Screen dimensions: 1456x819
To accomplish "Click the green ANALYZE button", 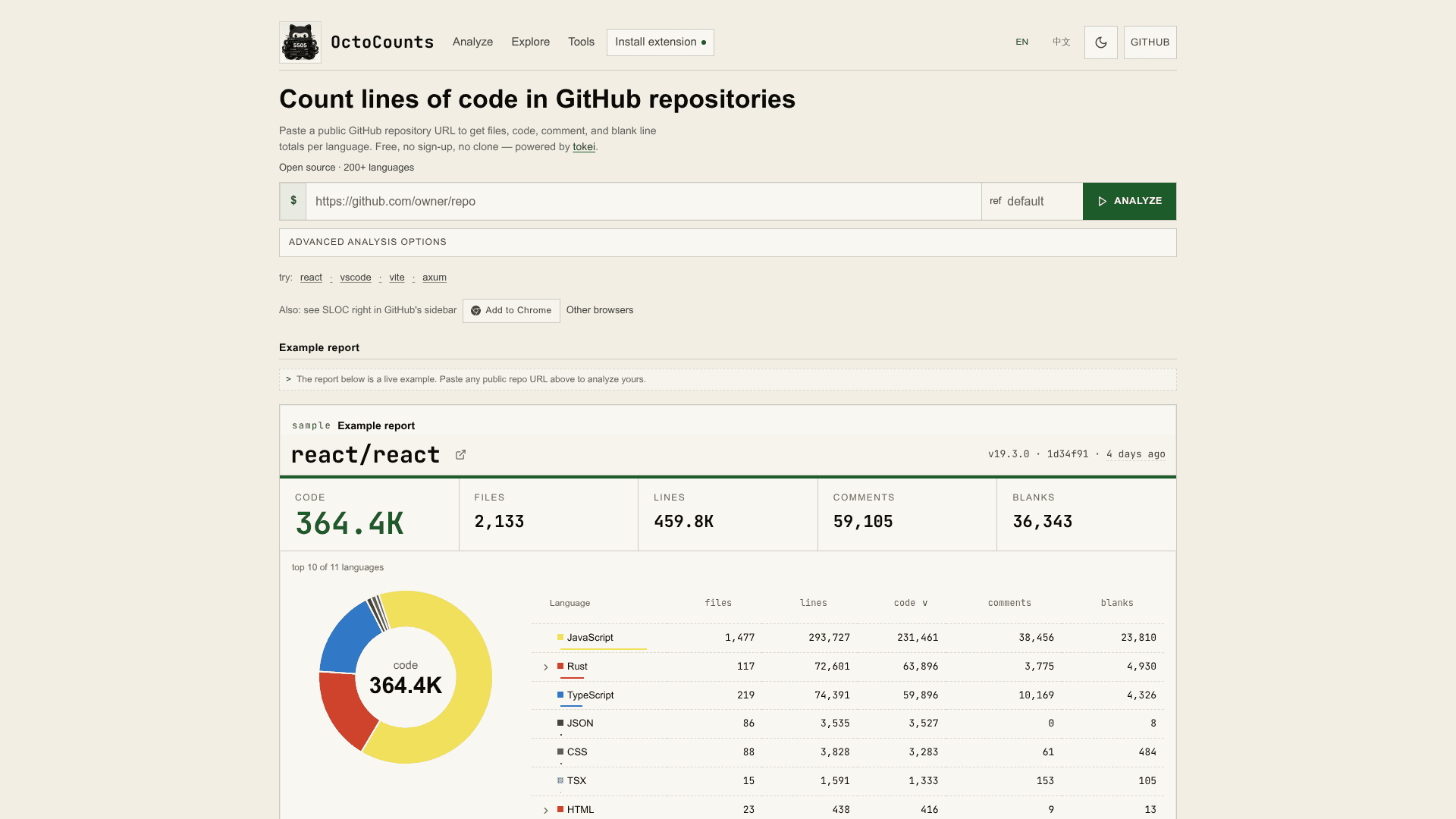I will point(1130,201).
